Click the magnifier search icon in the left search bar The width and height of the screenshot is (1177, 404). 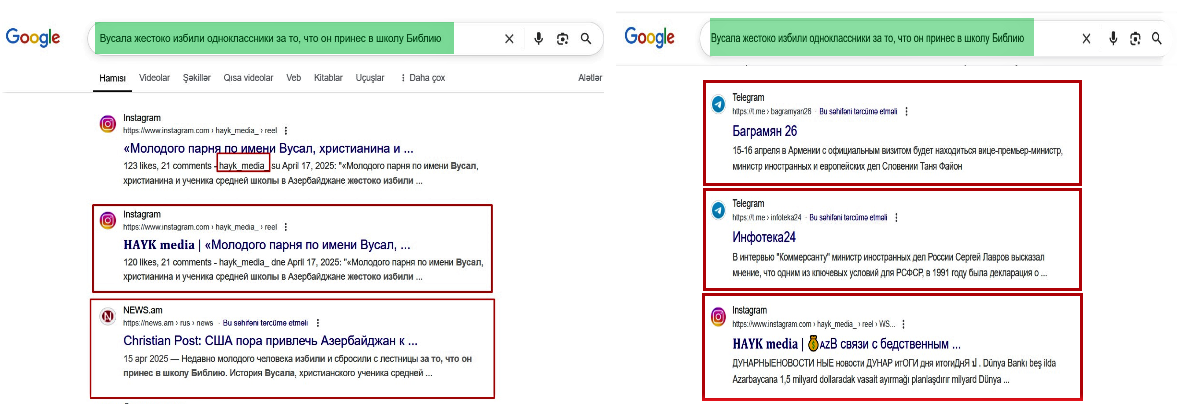click(586, 39)
